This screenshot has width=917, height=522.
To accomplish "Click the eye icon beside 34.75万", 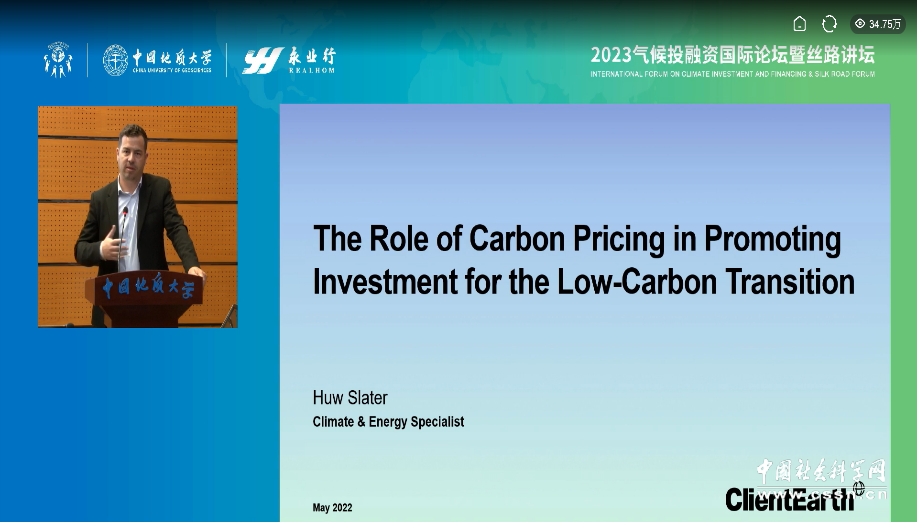I will tap(860, 24).
